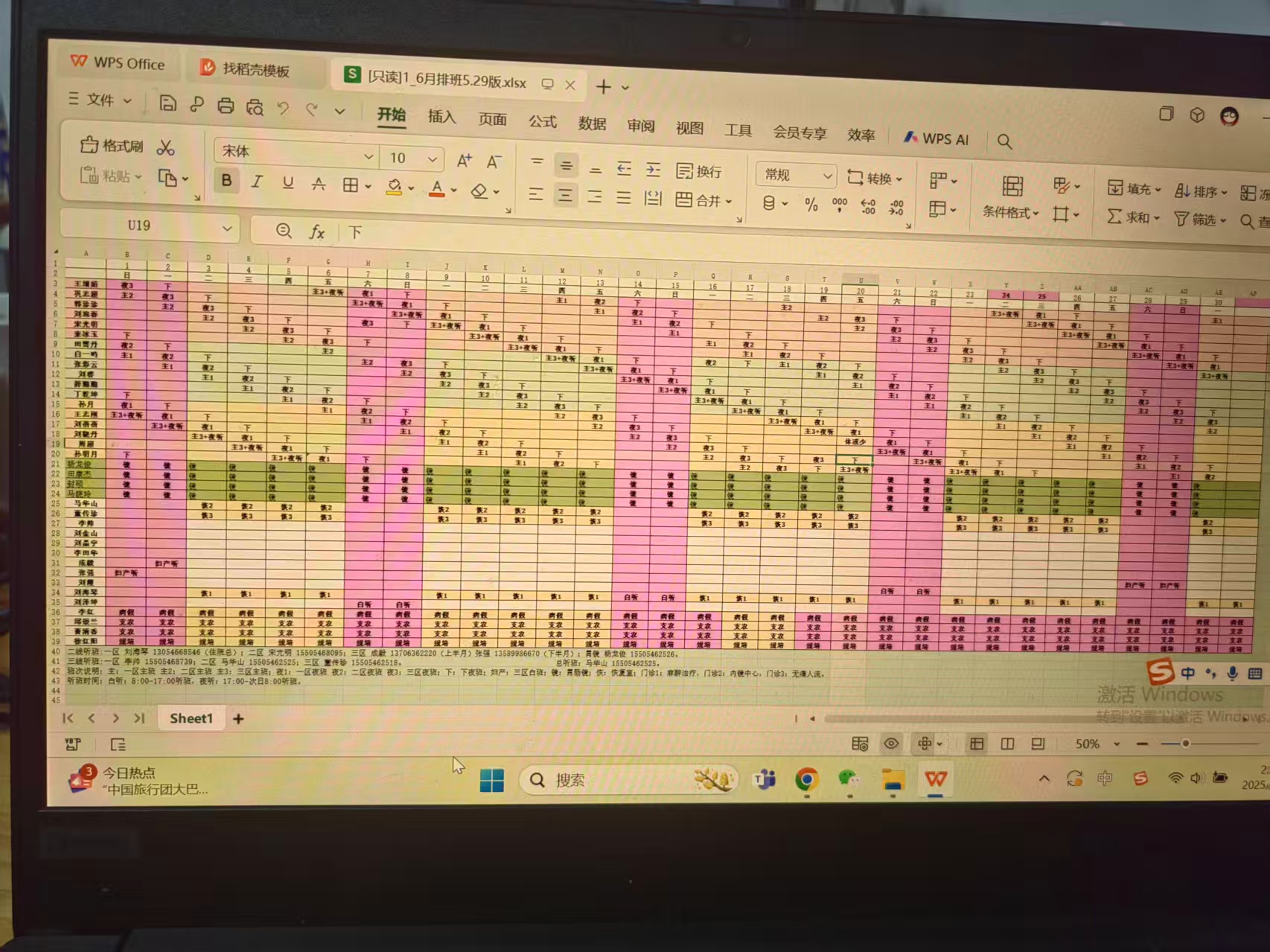Toggle Bold formatting

[x=226, y=180]
